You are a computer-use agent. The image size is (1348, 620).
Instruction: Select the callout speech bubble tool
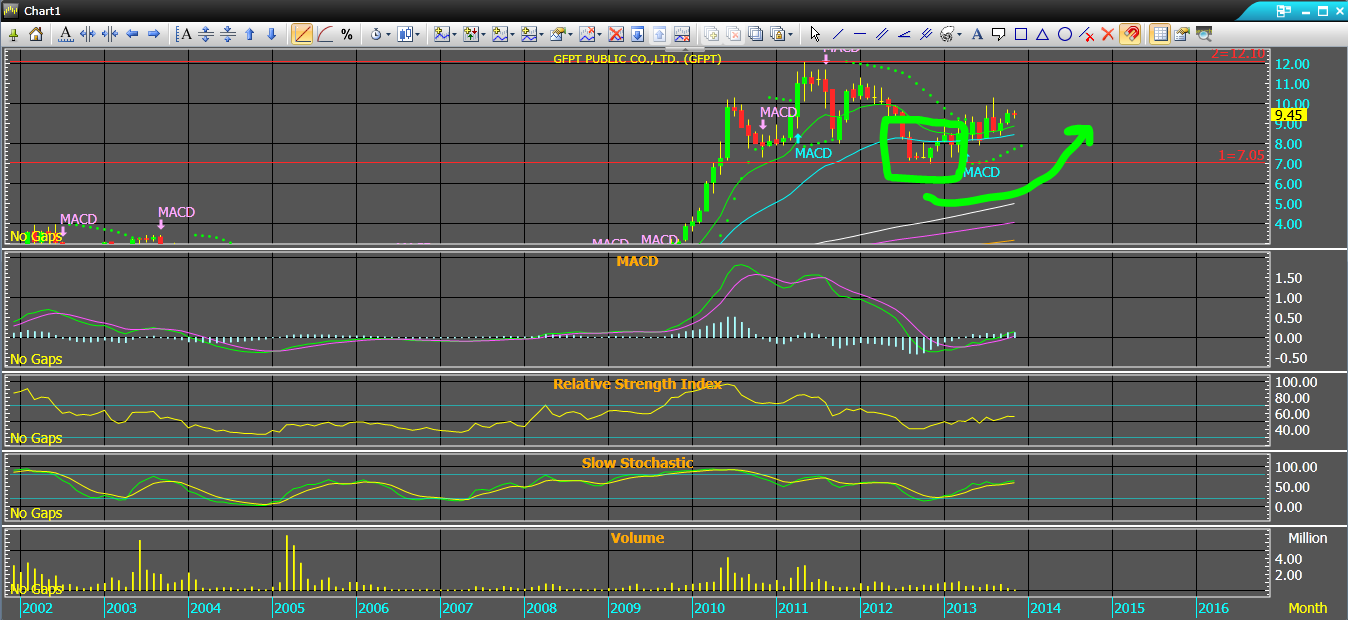[998, 34]
